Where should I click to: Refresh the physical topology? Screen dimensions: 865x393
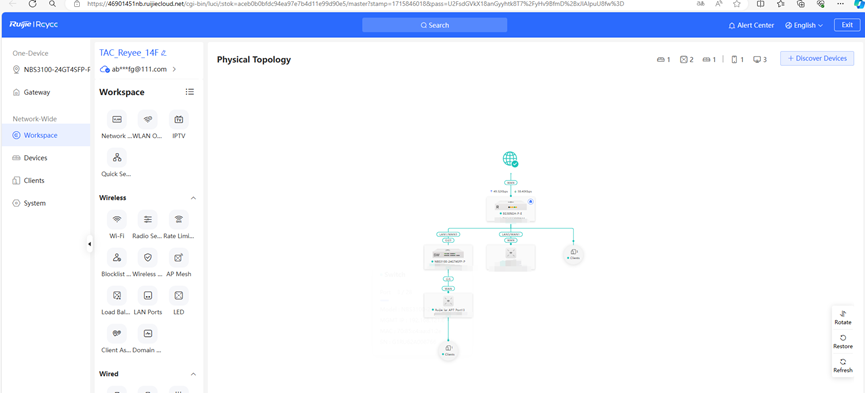click(x=842, y=365)
